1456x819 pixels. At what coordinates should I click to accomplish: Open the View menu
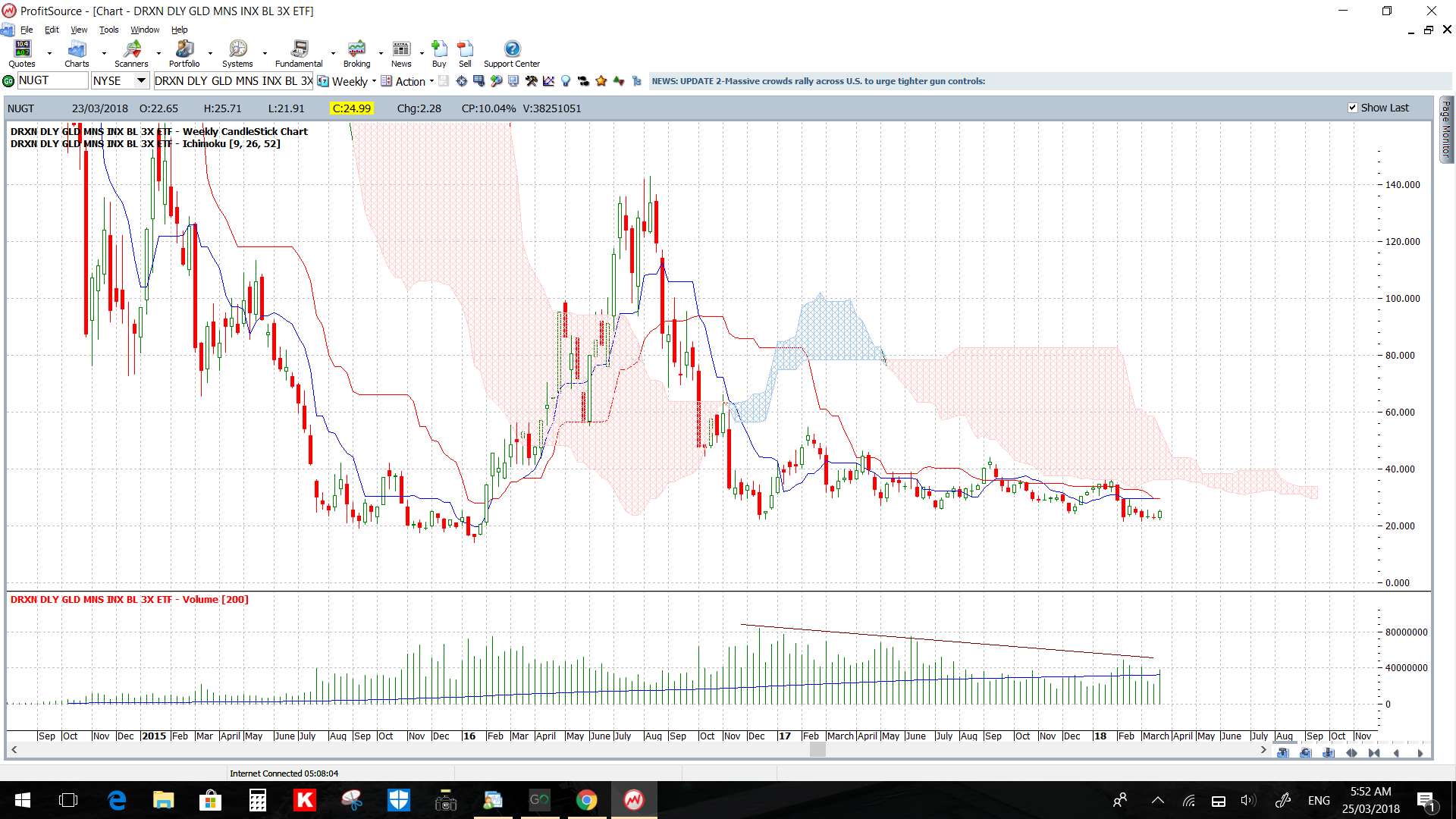coord(79,30)
